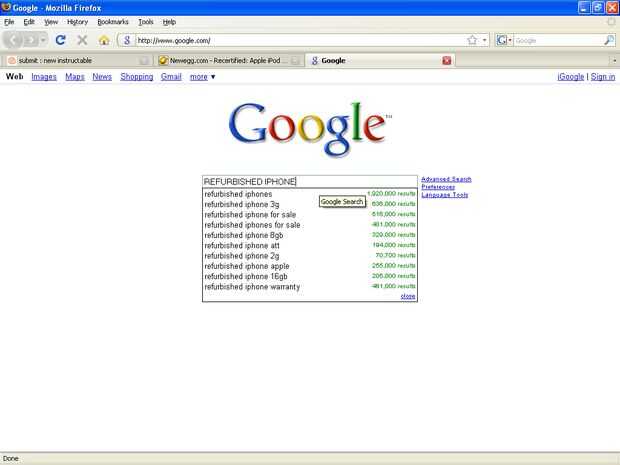Close the 'submit : new instructable' tab
Viewport: 620px width, 465px height.
pyautogui.click(x=144, y=60)
